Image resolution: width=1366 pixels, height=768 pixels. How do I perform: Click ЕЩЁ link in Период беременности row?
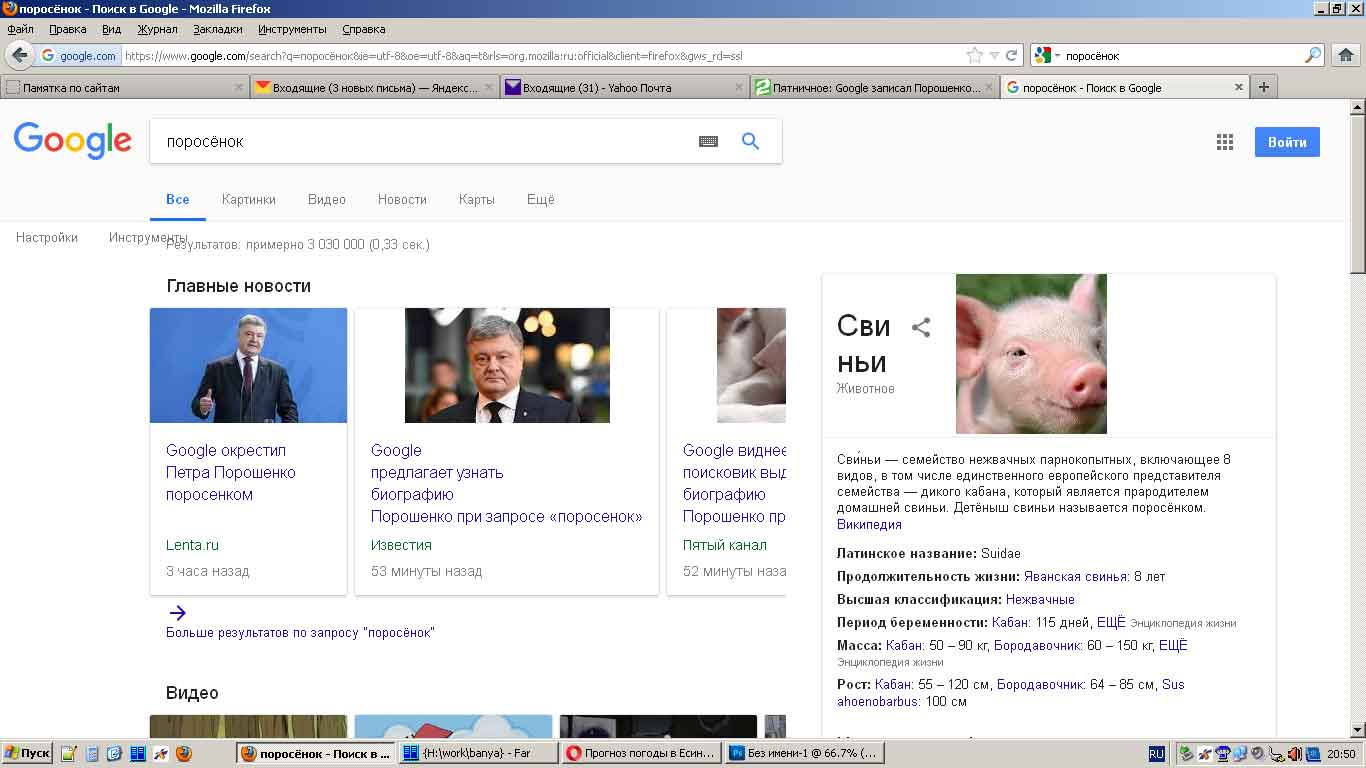[x=1111, y=622]
